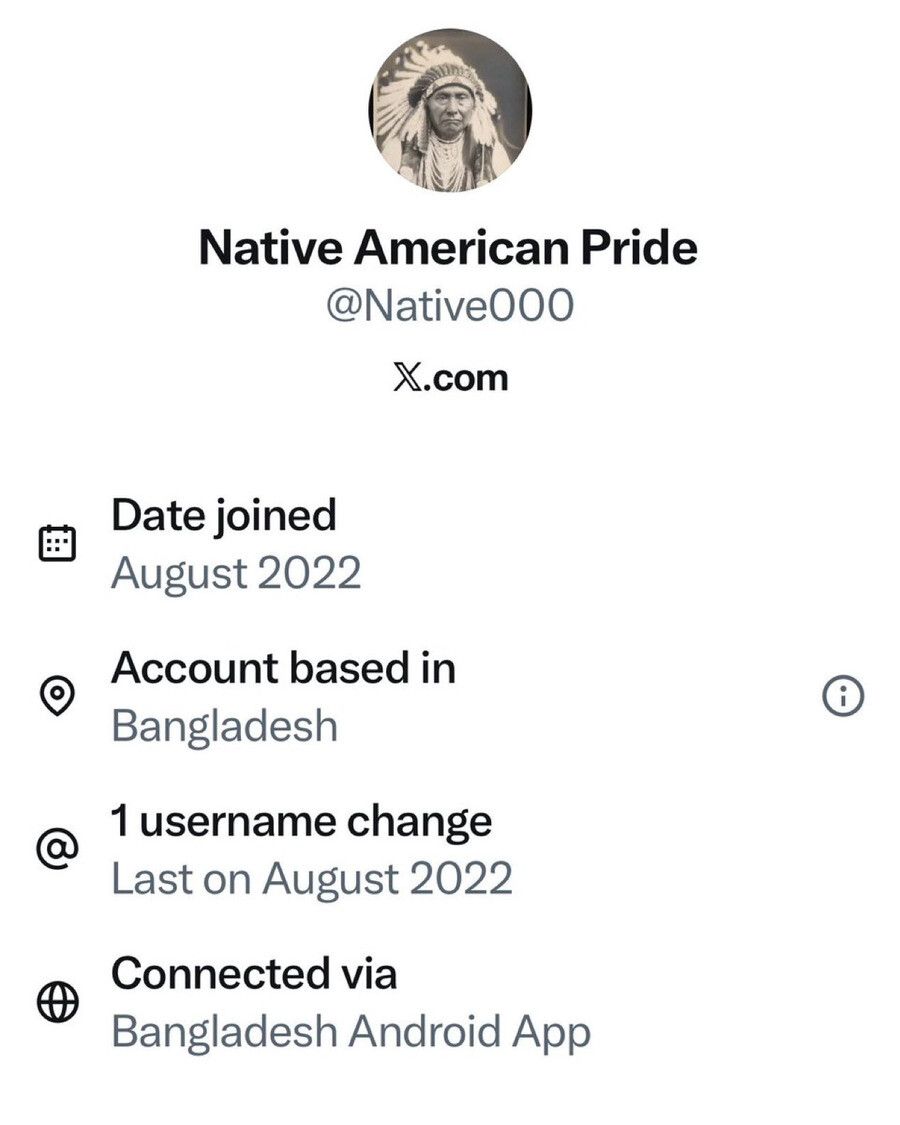Click the calendar icon beside Date joined
Viewport: 900px width, 1125px height.
coord(57,543)
